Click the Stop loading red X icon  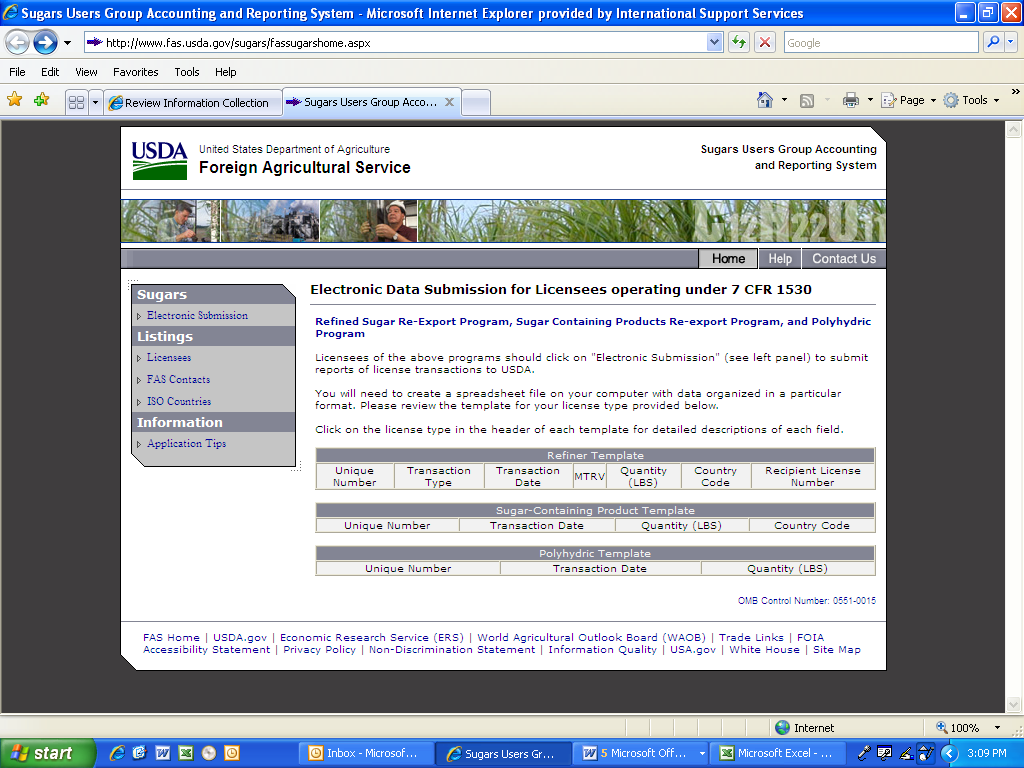coord(765,43)
